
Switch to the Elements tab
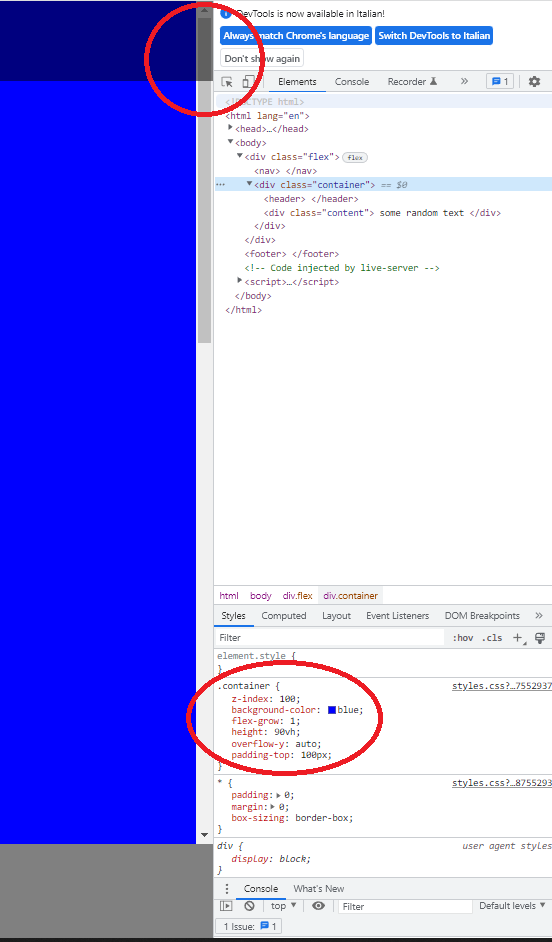297,82
